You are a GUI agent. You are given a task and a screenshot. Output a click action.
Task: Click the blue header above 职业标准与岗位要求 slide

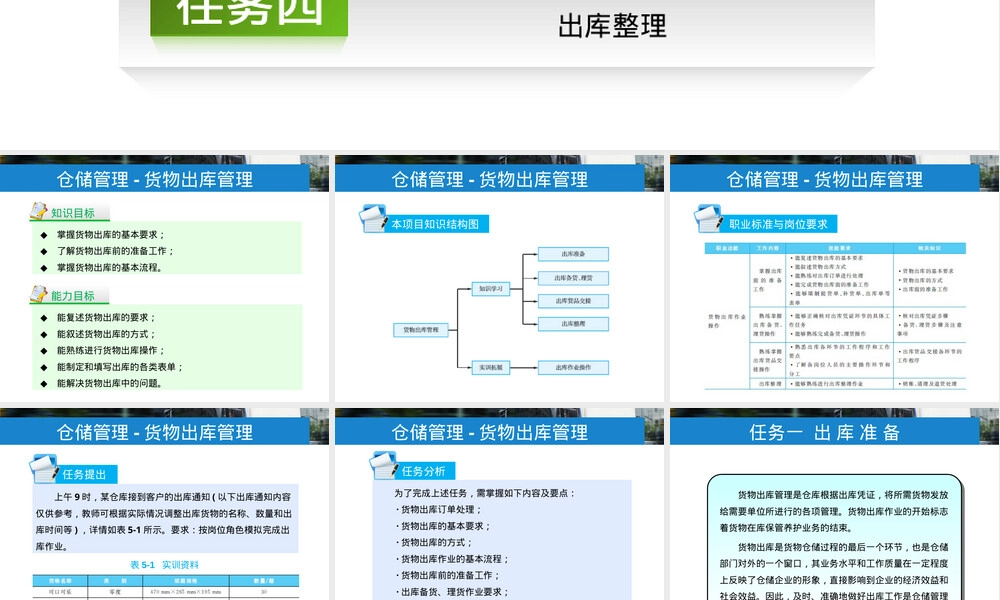[x=825, y=179]
